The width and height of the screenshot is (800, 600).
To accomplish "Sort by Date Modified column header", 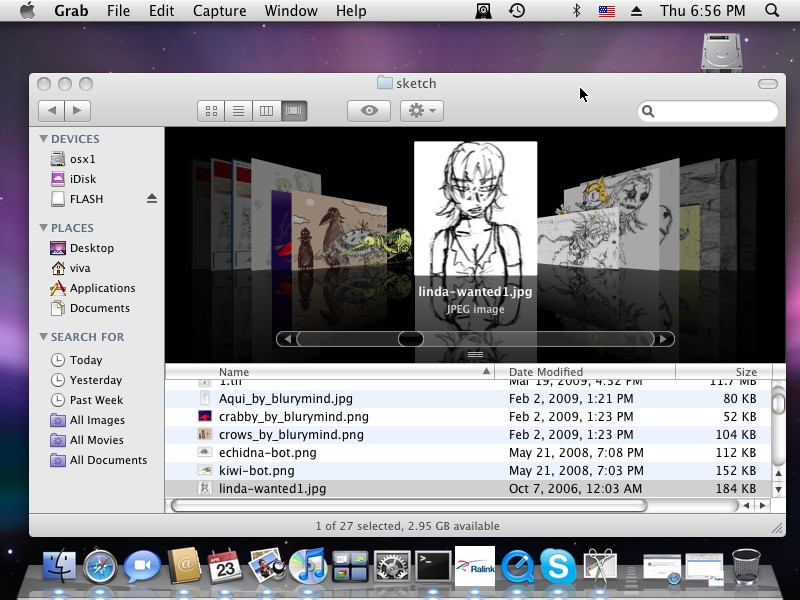I will click(x=585, y=372).
